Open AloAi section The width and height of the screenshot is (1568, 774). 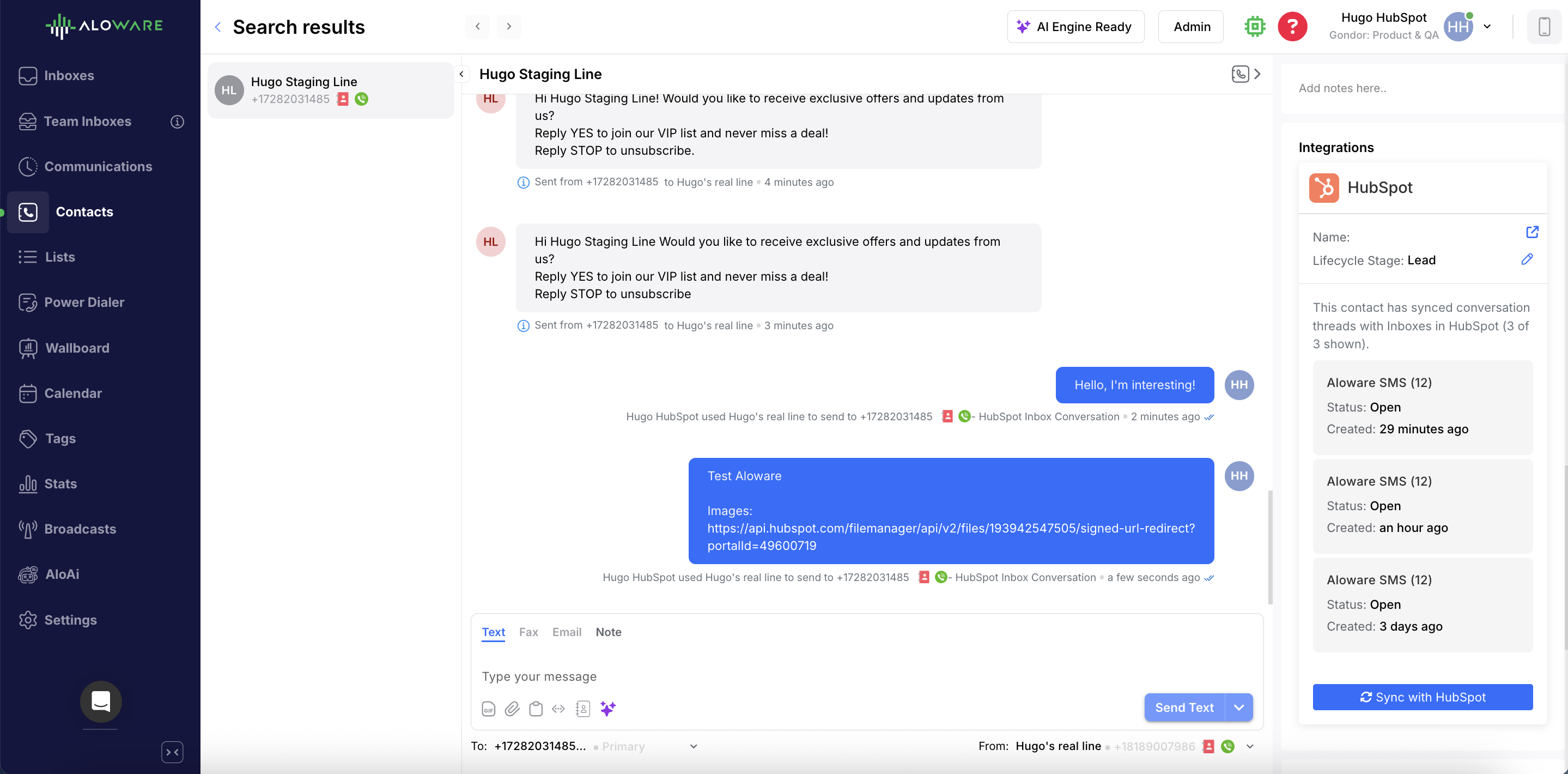pyautogui.click(x=48, y=575)
